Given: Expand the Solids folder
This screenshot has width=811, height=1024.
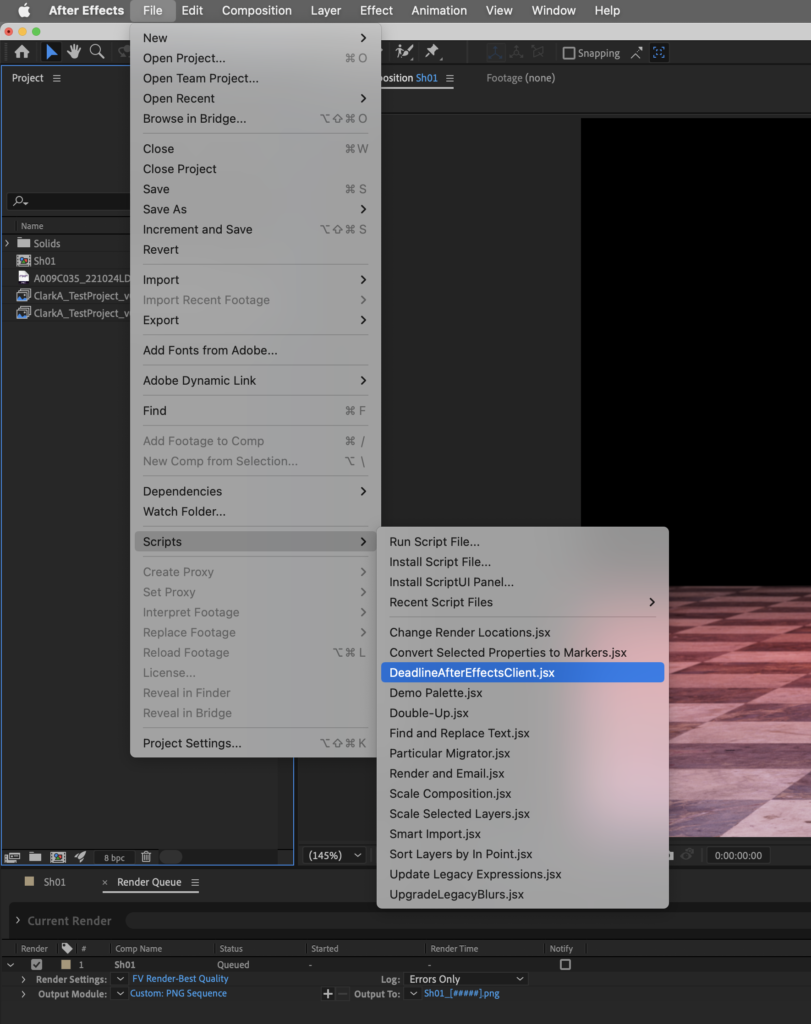Looking at the screenshot, I should click(x=7, y=243).
